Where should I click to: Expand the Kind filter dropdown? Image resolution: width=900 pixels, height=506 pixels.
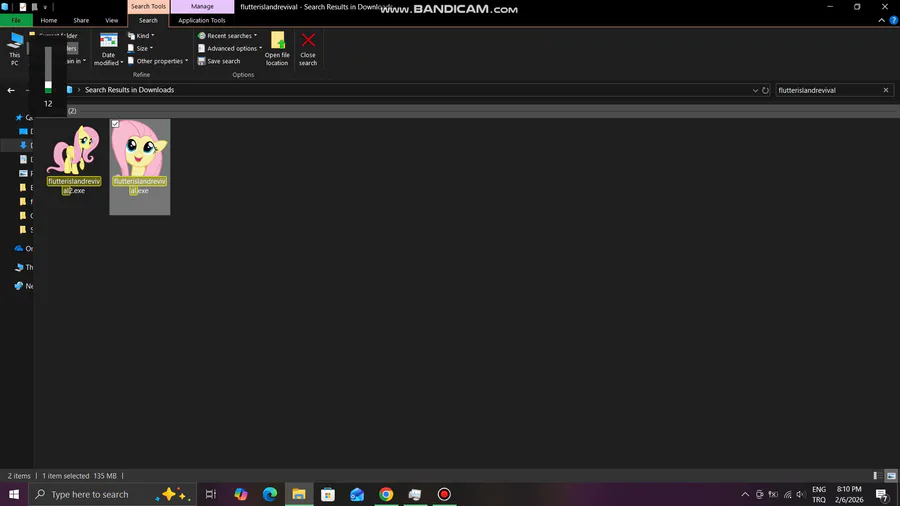coord(141,36)
